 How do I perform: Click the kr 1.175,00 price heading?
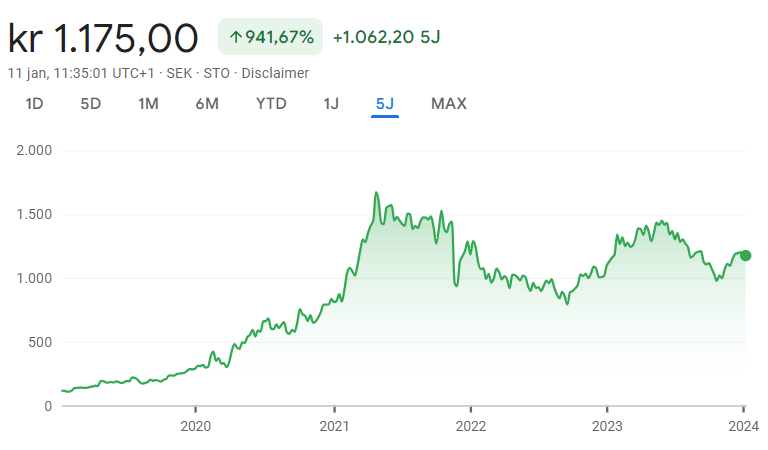[103, 38]
